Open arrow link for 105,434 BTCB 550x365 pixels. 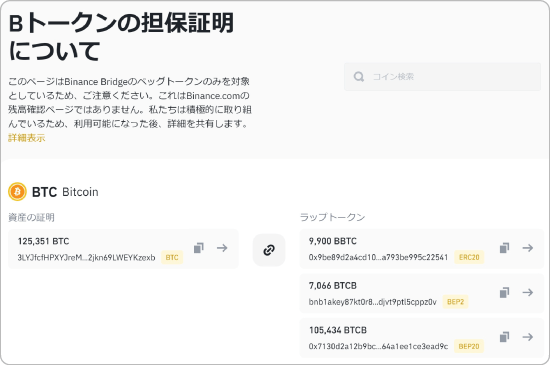(x=528, y=337)
